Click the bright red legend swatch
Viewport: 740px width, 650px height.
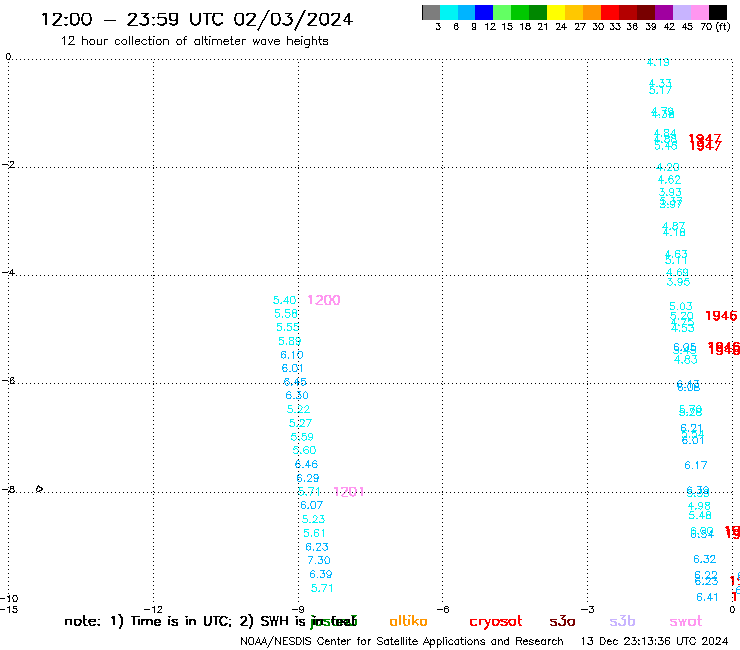point(610,12)
